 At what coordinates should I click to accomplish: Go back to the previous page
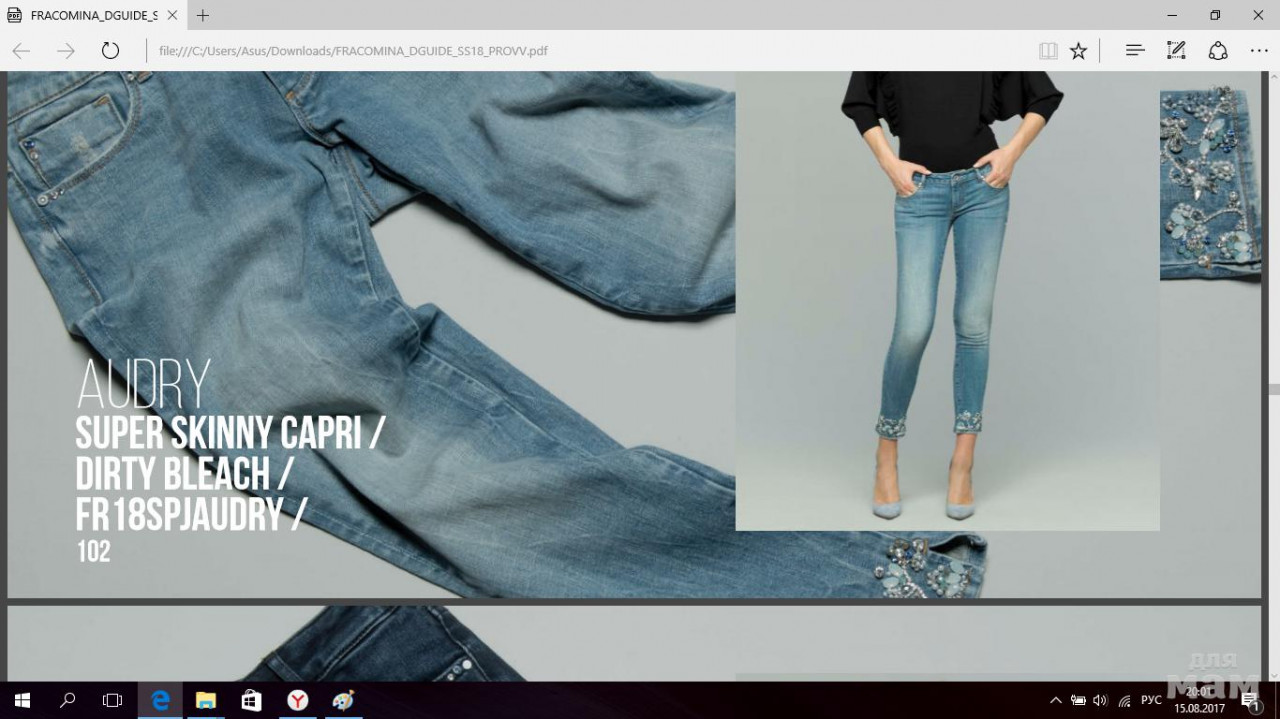point(21,51)
